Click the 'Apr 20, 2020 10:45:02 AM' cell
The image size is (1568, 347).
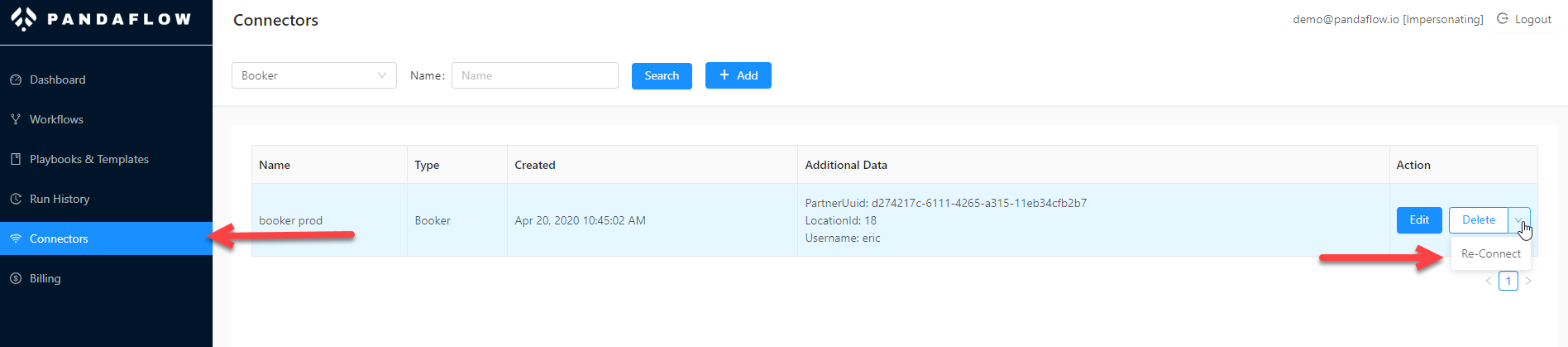[653, 220]
